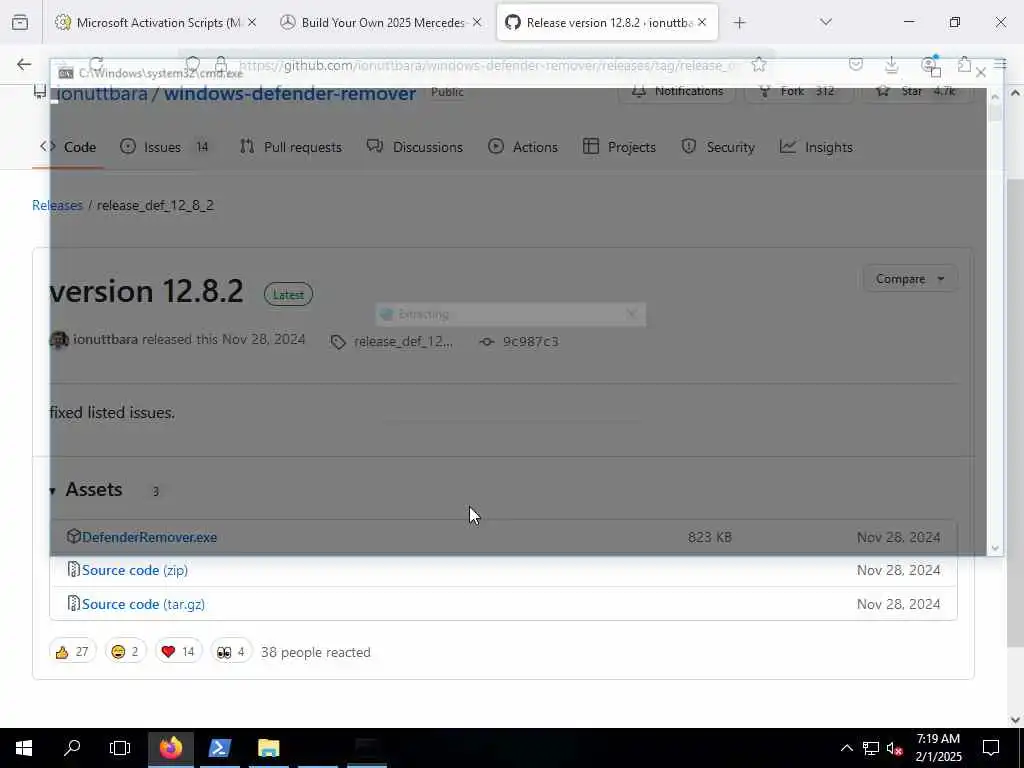
Task: Open the List all tabs chevron
Action: point(826,22)
